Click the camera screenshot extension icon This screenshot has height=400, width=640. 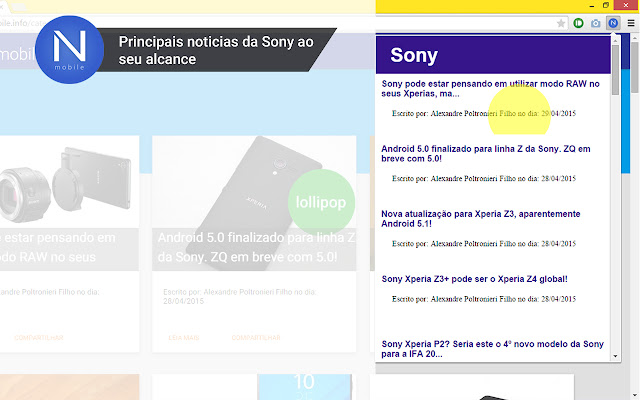[x=596, y=24]
